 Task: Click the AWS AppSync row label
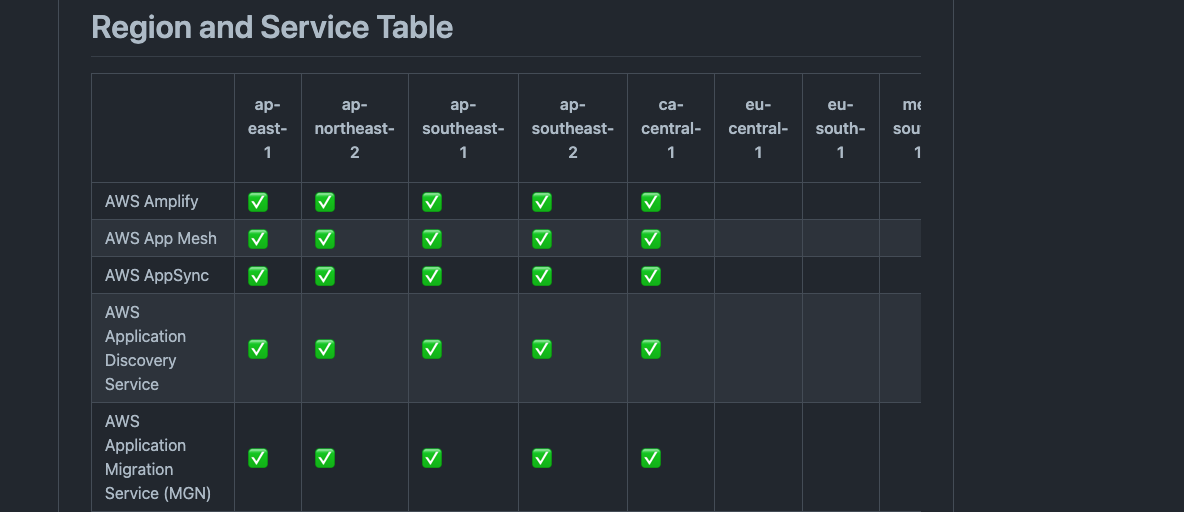(x=157, y=276)
